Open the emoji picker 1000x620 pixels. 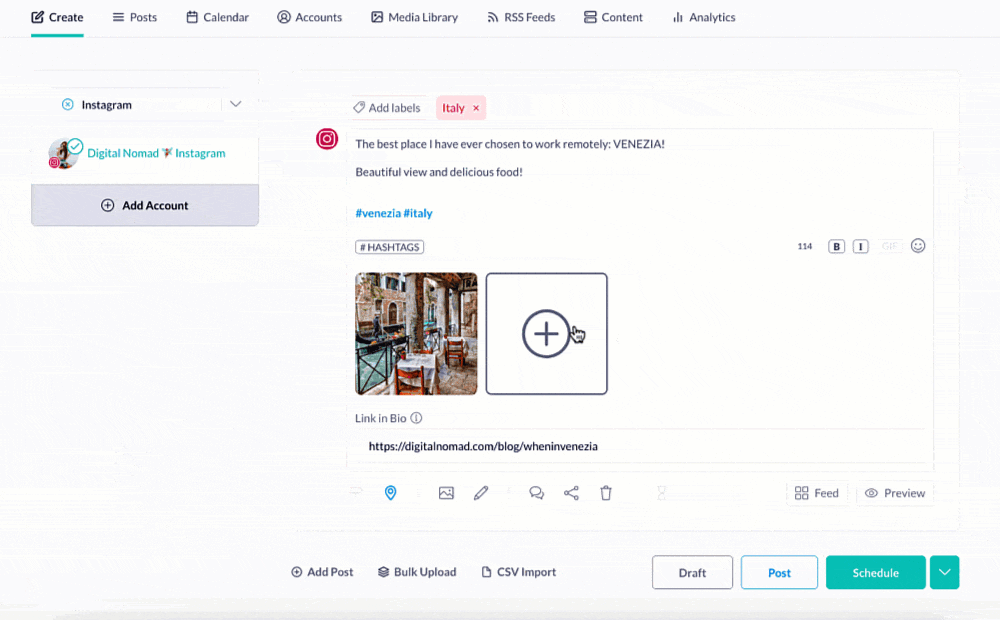[x=918, y=245]
